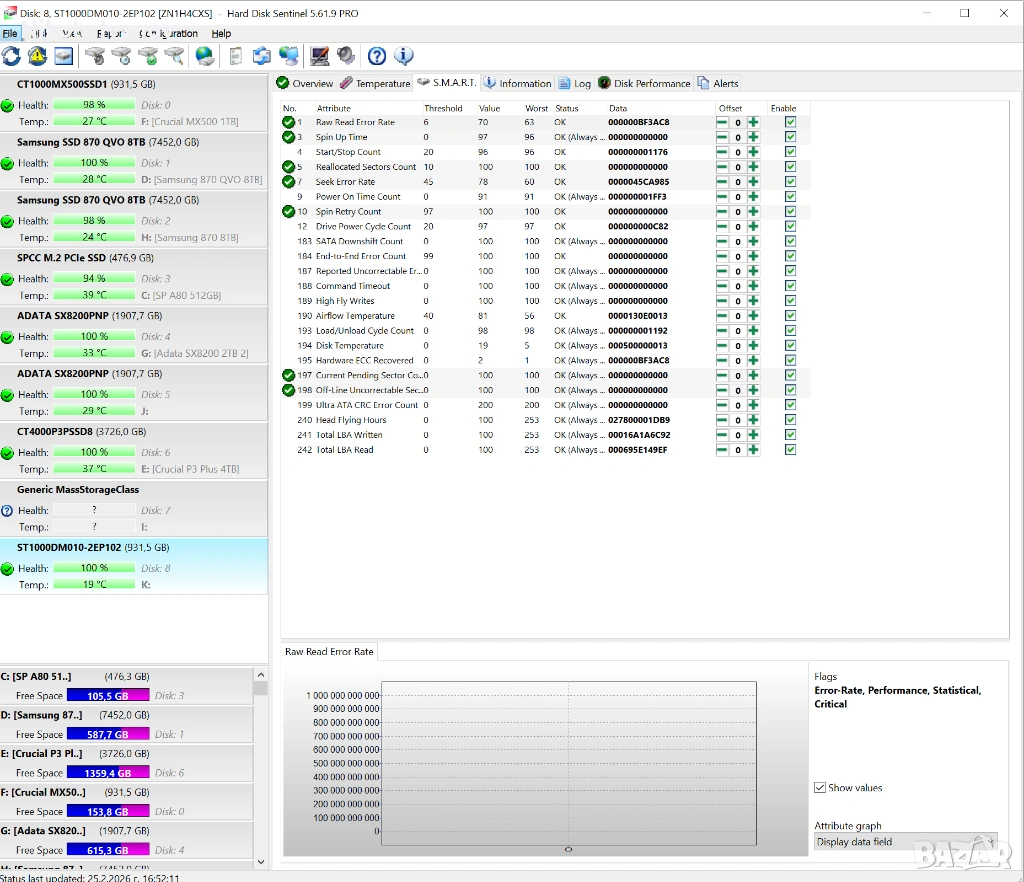The height and width of the screenshot is (882, 1024).
Task: Decrease offset for Reallocated Sectors Count
Action: pos(722,167)
